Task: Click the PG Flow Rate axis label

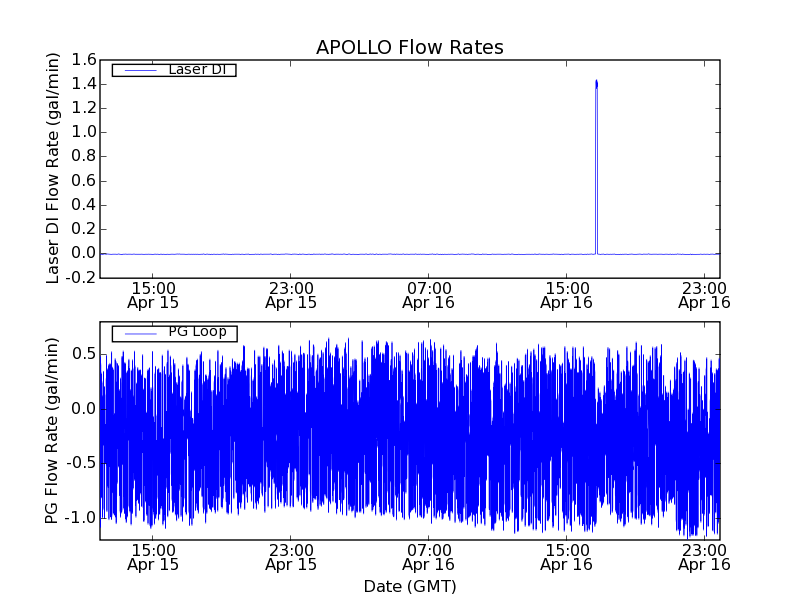Action: tap(52, 431)
